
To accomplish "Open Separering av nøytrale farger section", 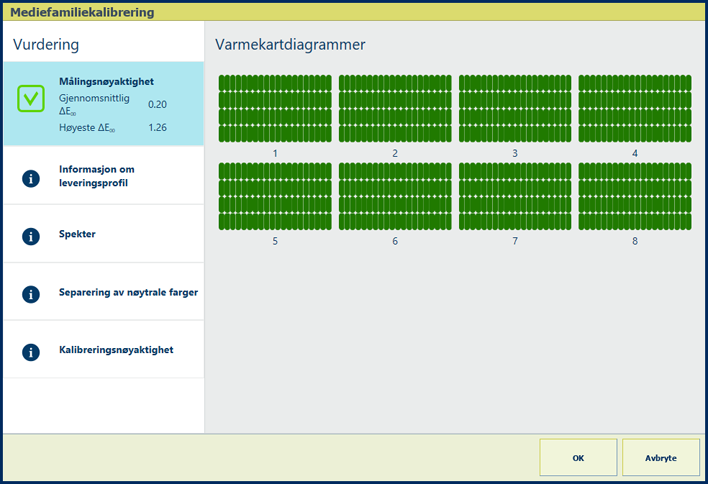I will tap(104, 292).
